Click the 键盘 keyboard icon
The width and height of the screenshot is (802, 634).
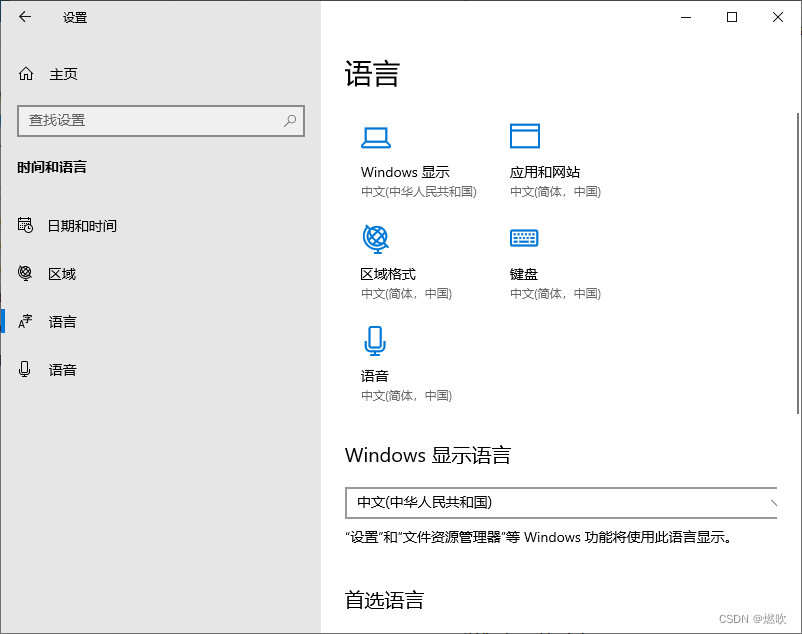tap(524, 238)
